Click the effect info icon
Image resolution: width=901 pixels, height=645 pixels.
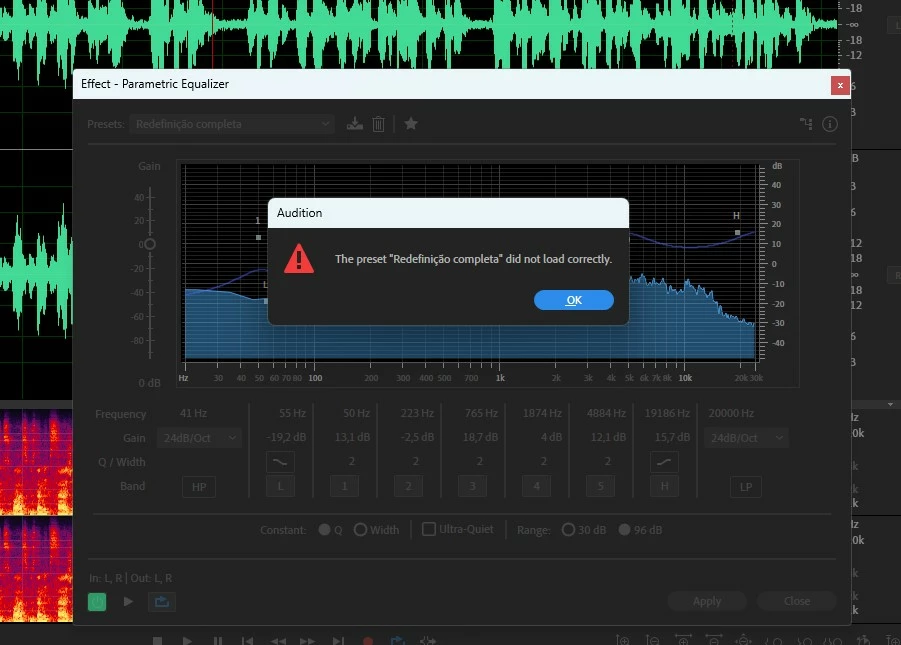(829, 124)
